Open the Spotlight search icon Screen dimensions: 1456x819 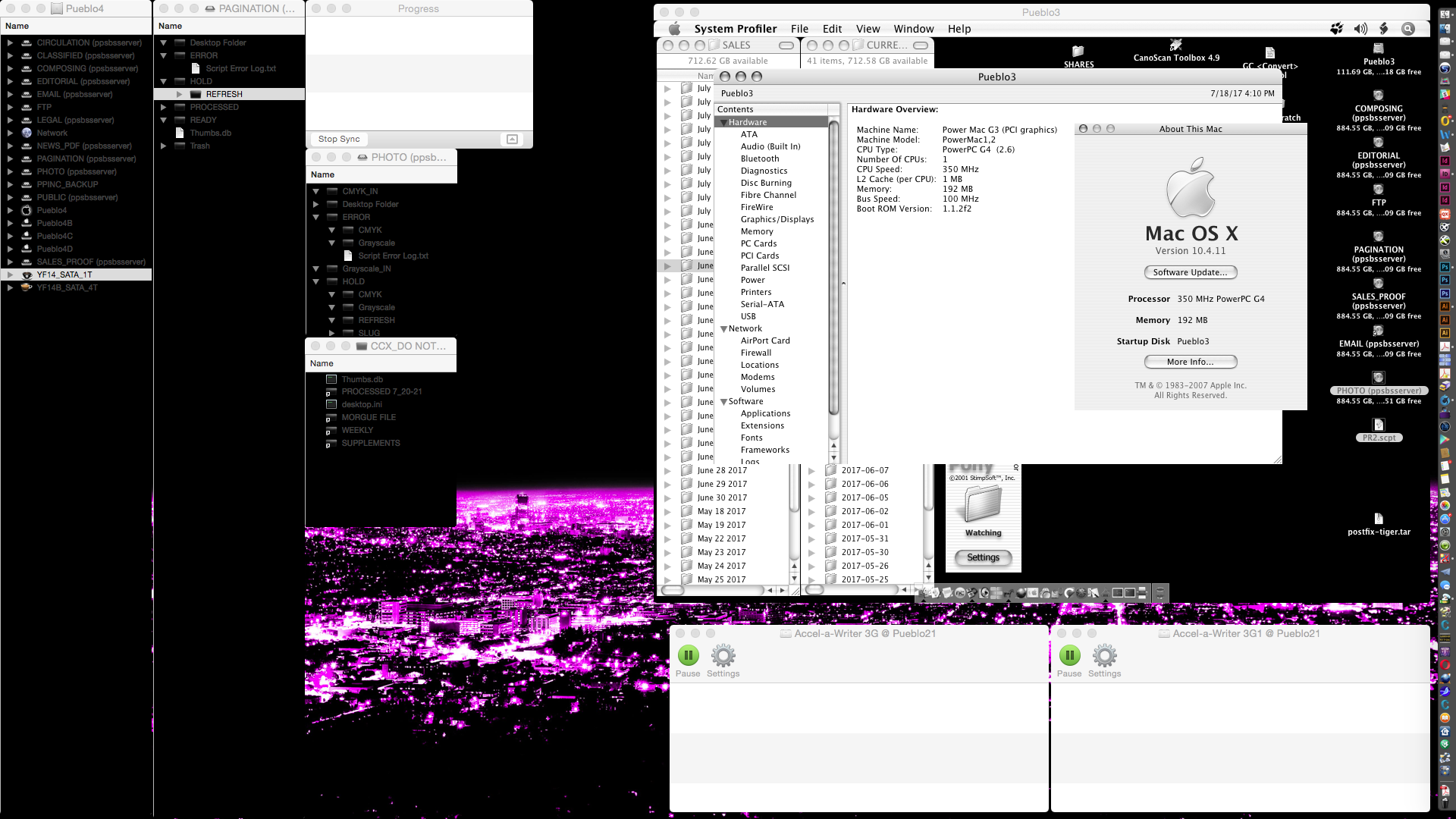[x=1408, y=29]
